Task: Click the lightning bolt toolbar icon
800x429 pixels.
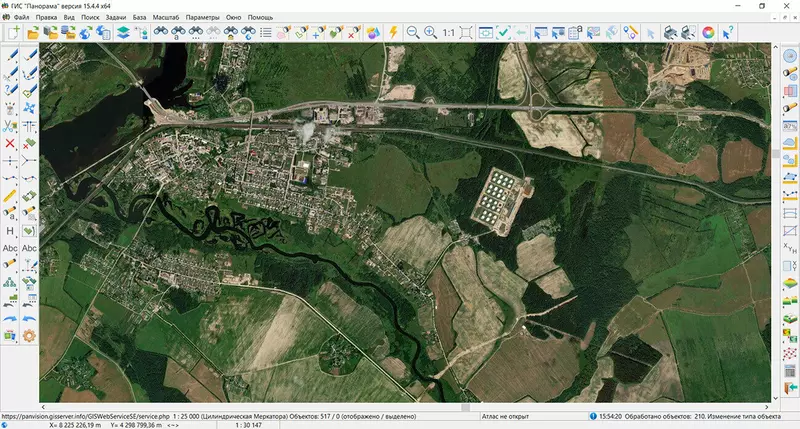Action: click(x=393, y=33)
